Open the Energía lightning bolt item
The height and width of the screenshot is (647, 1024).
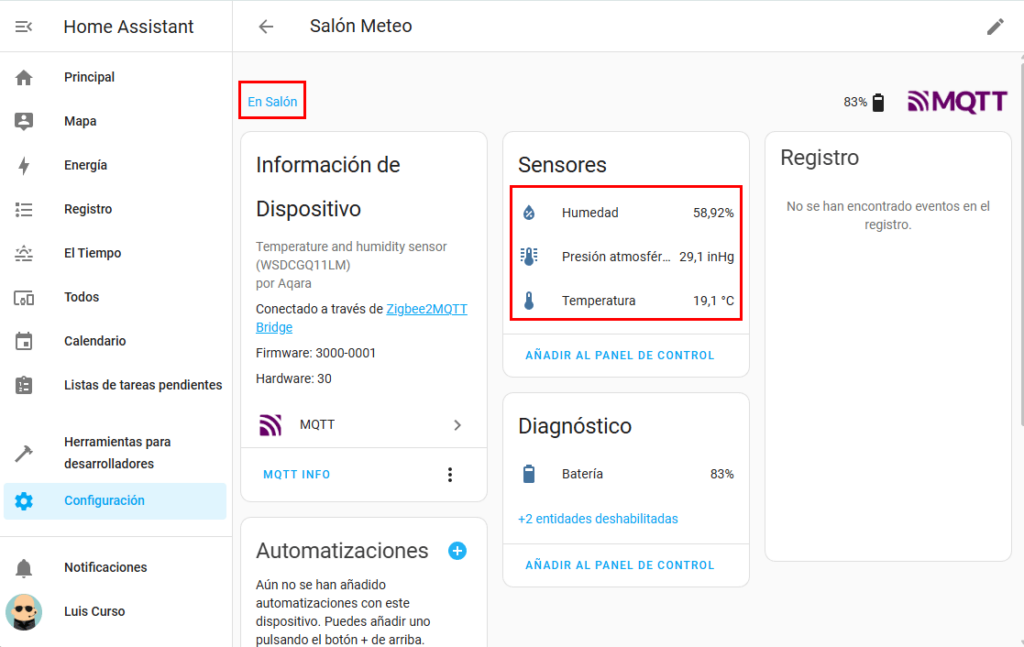(x=85, y=165)
